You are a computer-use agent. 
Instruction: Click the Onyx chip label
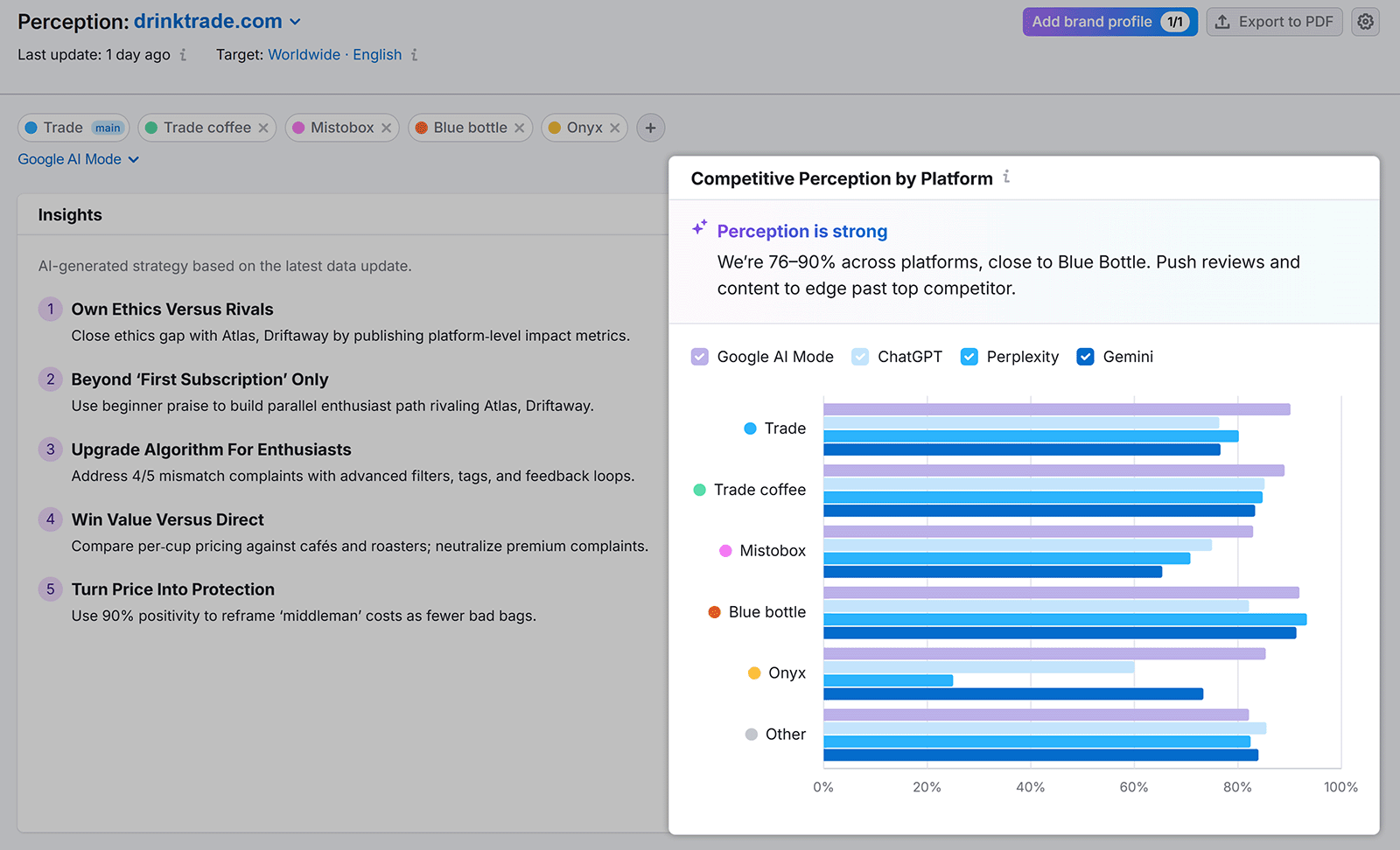tap(584, 128)
